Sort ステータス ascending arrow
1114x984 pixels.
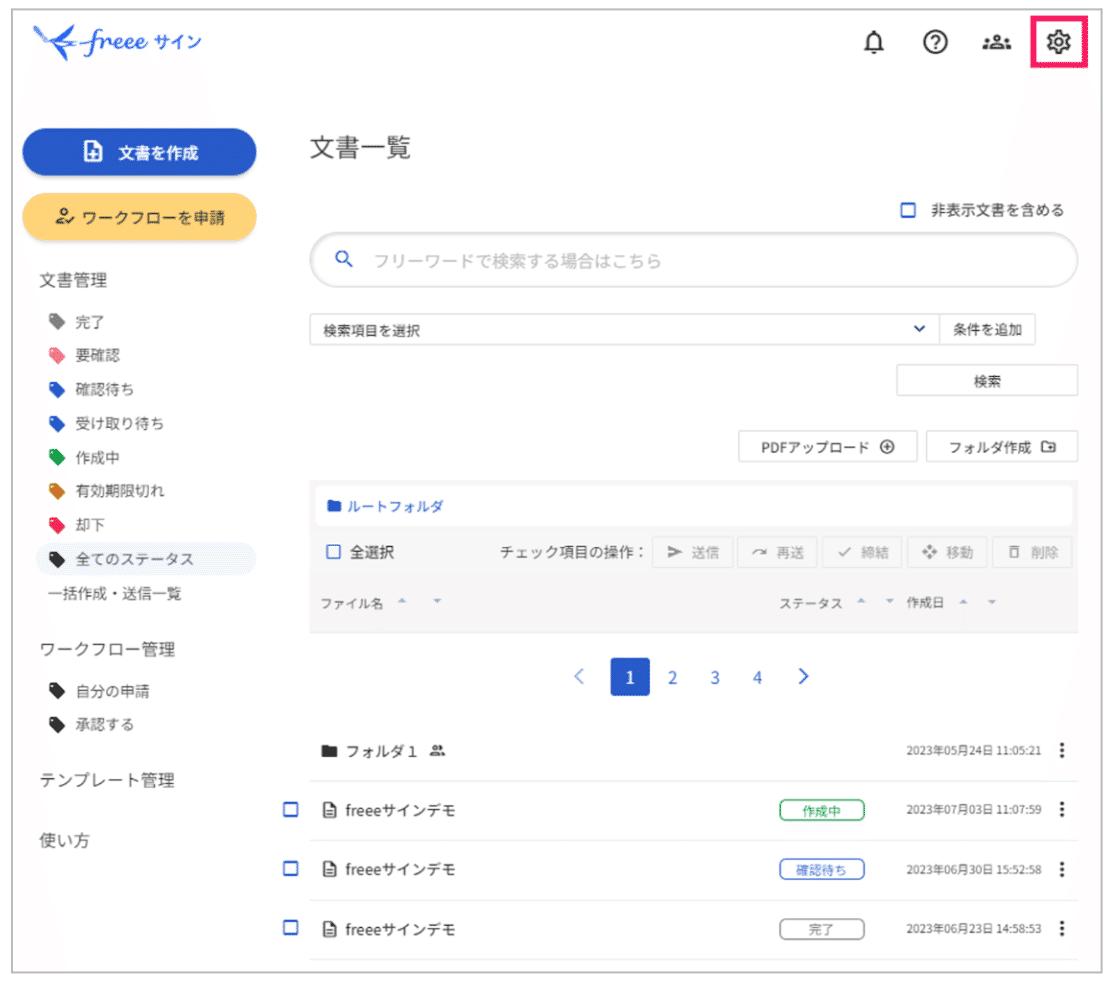click(x=861, y=601)
